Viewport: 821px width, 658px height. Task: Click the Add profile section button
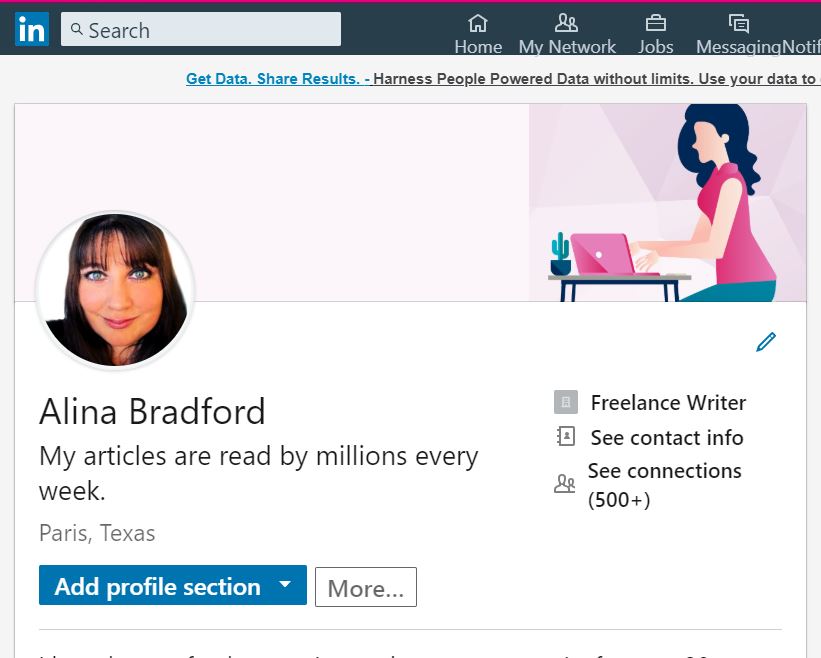pos(160,585)
